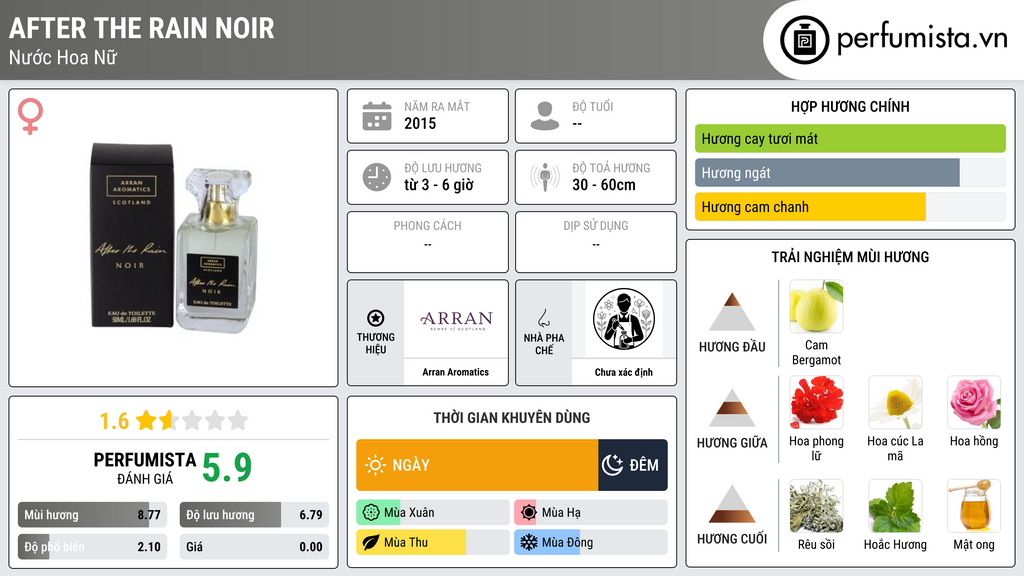Image resolution: width=1024 pixels, height=576 pixels.
Task: Click the Mật ong honey note image
Action: coord(974,506)
